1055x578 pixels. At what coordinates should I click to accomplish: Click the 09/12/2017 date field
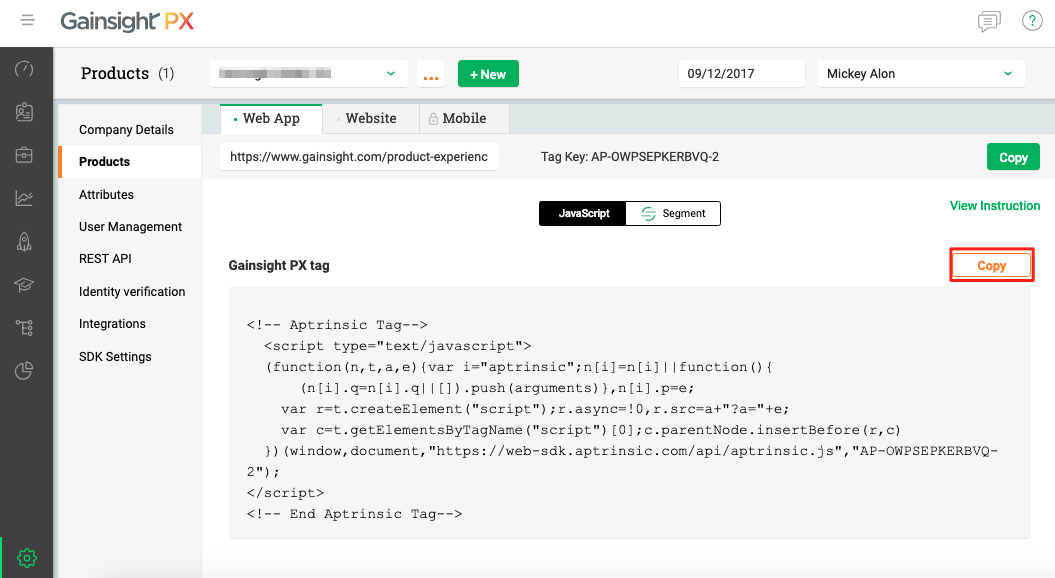741,73
